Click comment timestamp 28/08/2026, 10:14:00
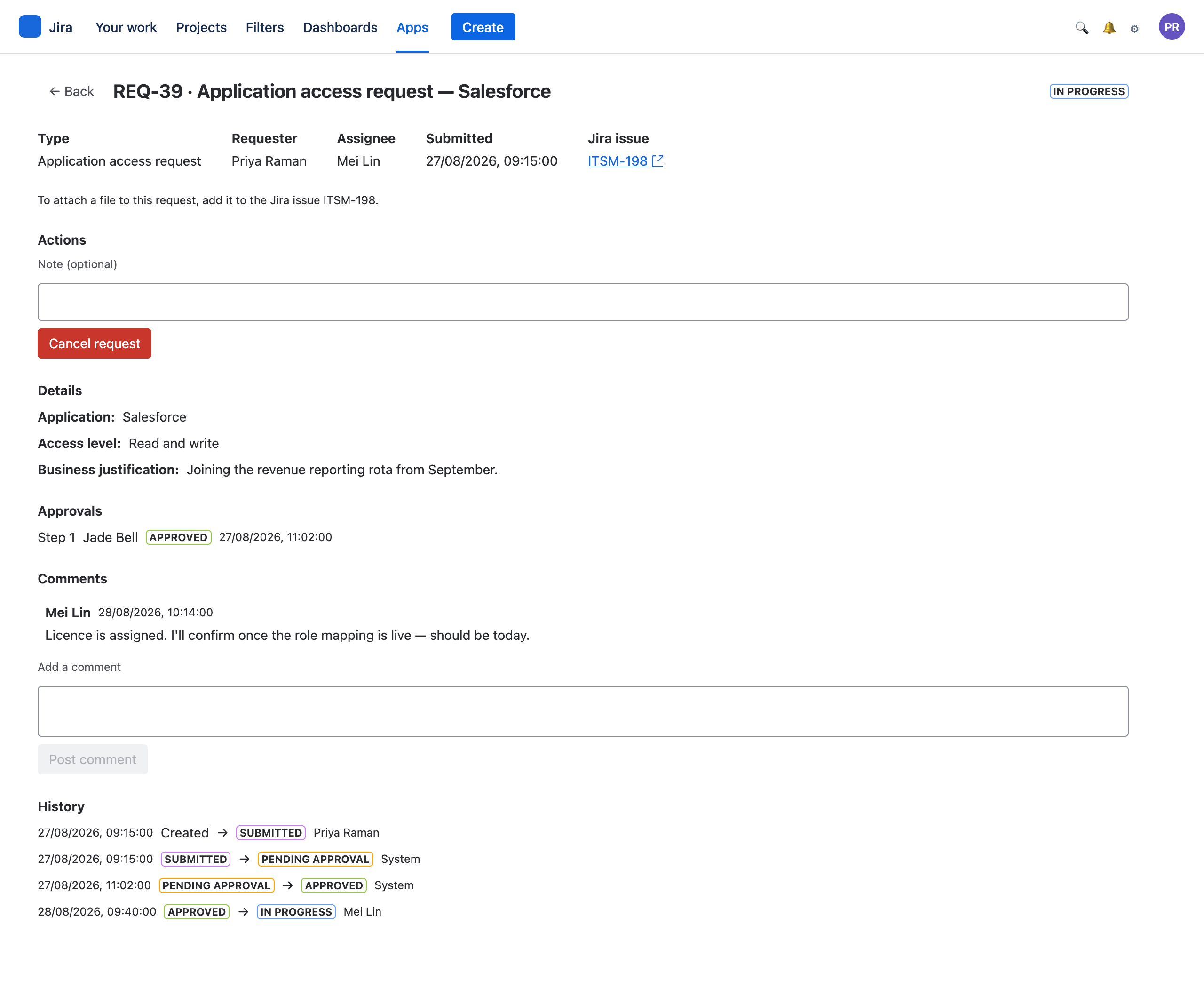Image resolution: width=1204 pixels, height=989 pixels. click(x=156, y=613)
